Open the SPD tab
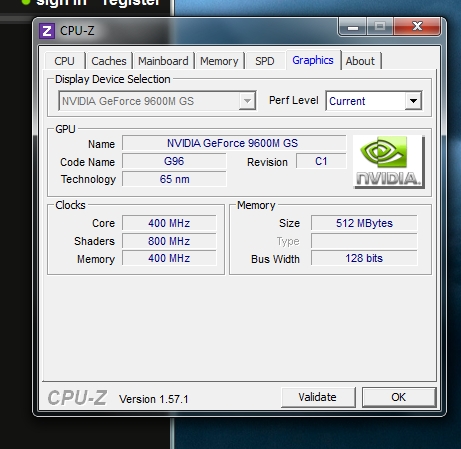 tap(265, 61)
